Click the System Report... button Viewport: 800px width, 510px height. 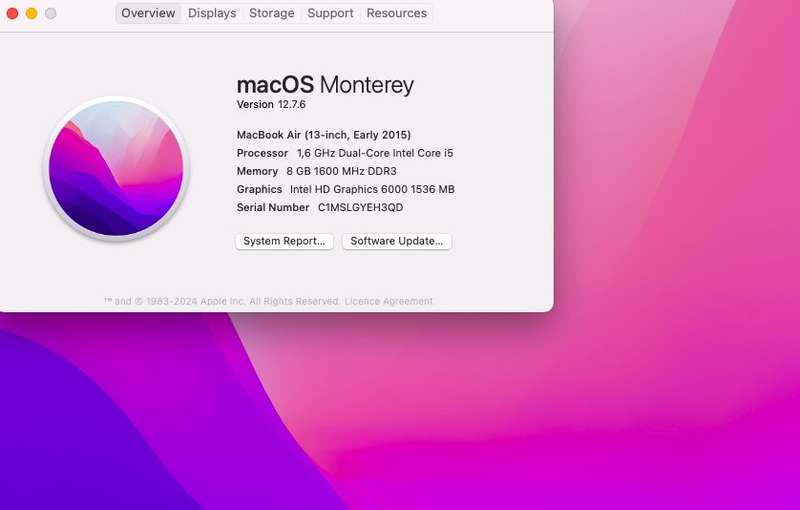tap(284, 241)
